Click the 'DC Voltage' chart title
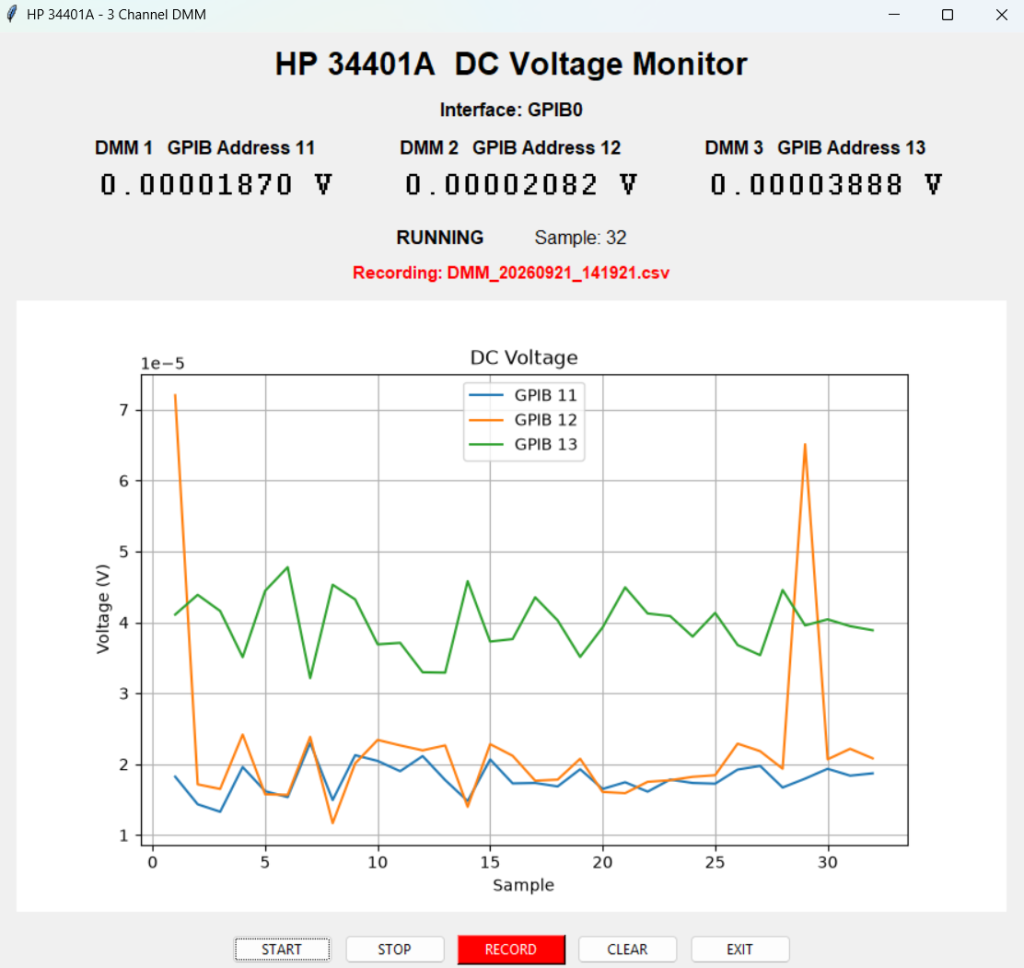 coord(524,357)
